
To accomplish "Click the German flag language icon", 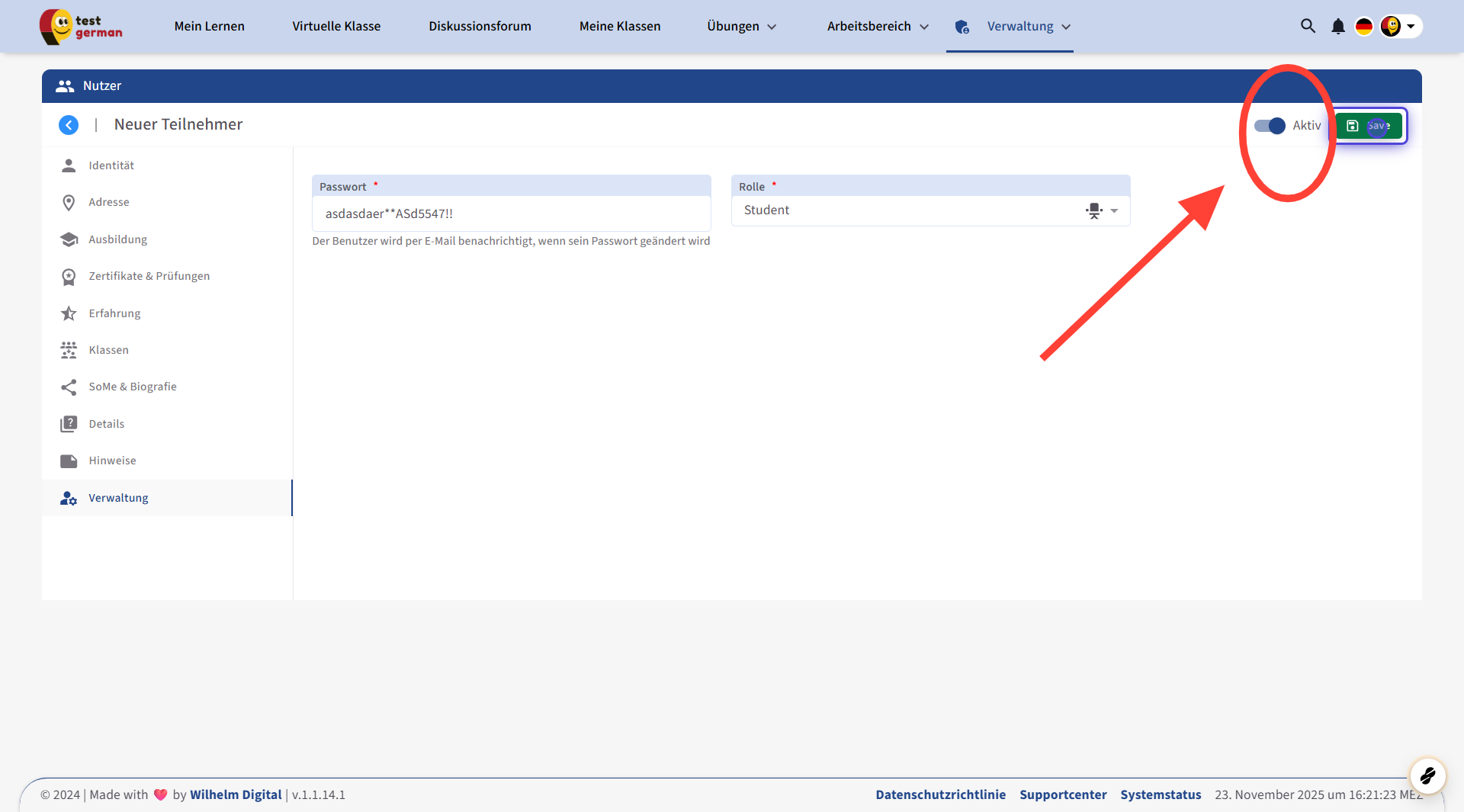I will pyautogui.click(x=1363, y=27).
